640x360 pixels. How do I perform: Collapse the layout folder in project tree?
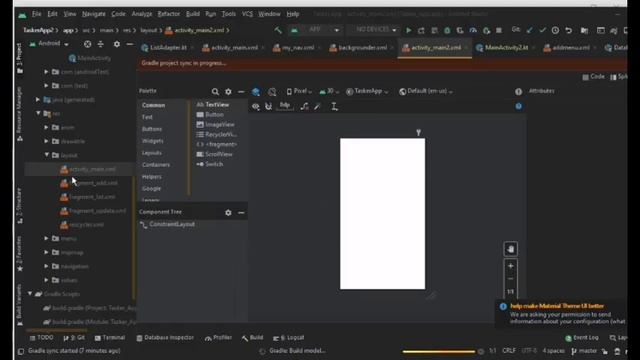click(47, 155)
